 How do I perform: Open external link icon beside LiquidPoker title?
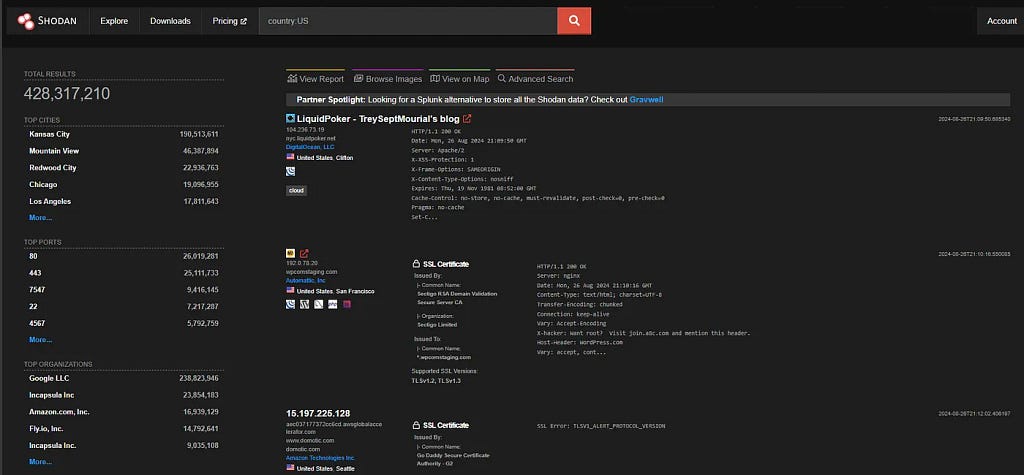pyautogui.click(x=467, y=118)
